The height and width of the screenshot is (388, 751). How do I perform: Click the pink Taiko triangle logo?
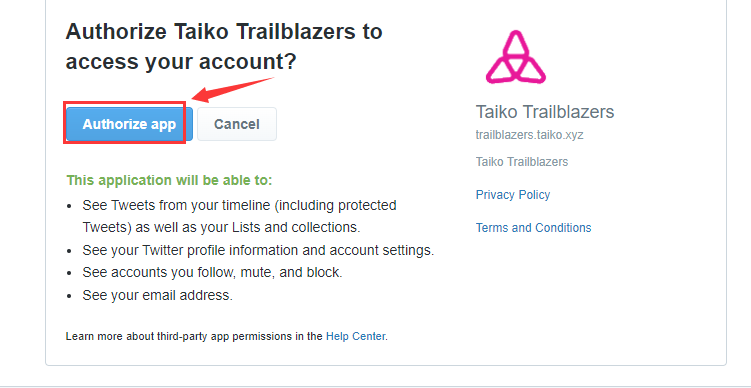tap(516, 57)
